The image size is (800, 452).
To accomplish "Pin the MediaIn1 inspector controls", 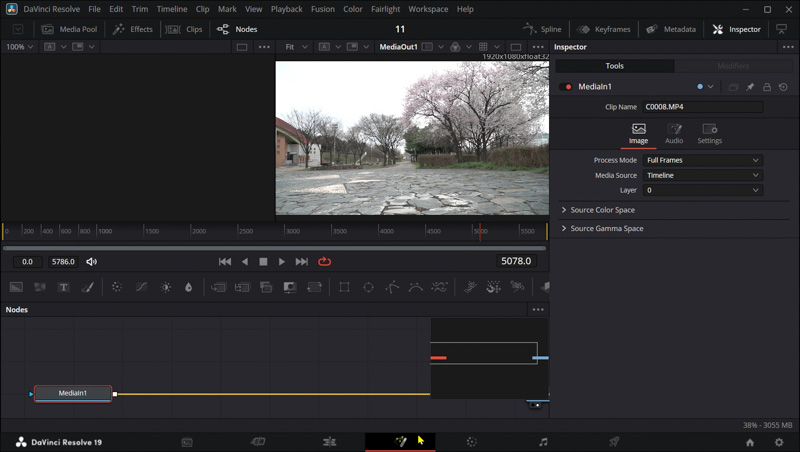I will tap(750, 87).
